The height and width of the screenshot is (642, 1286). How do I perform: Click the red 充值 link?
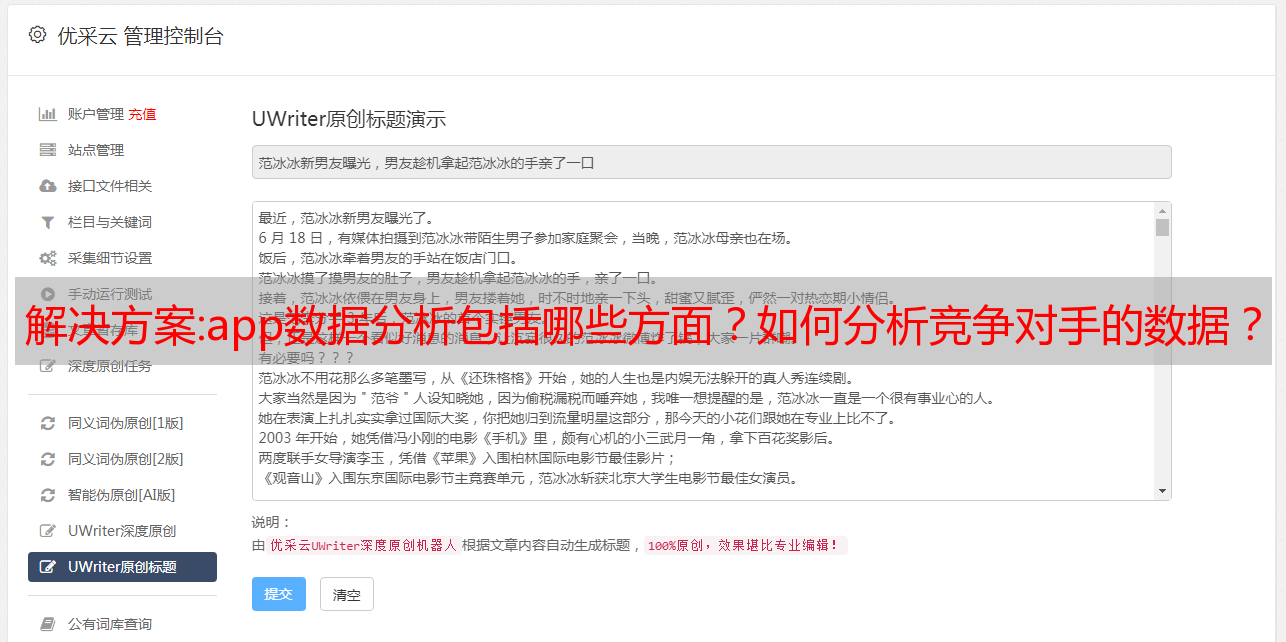(142, 114)
